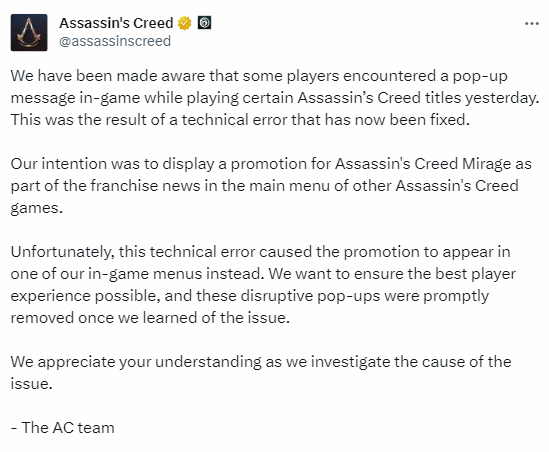Visit the @assassinscreed handle link

115,41
